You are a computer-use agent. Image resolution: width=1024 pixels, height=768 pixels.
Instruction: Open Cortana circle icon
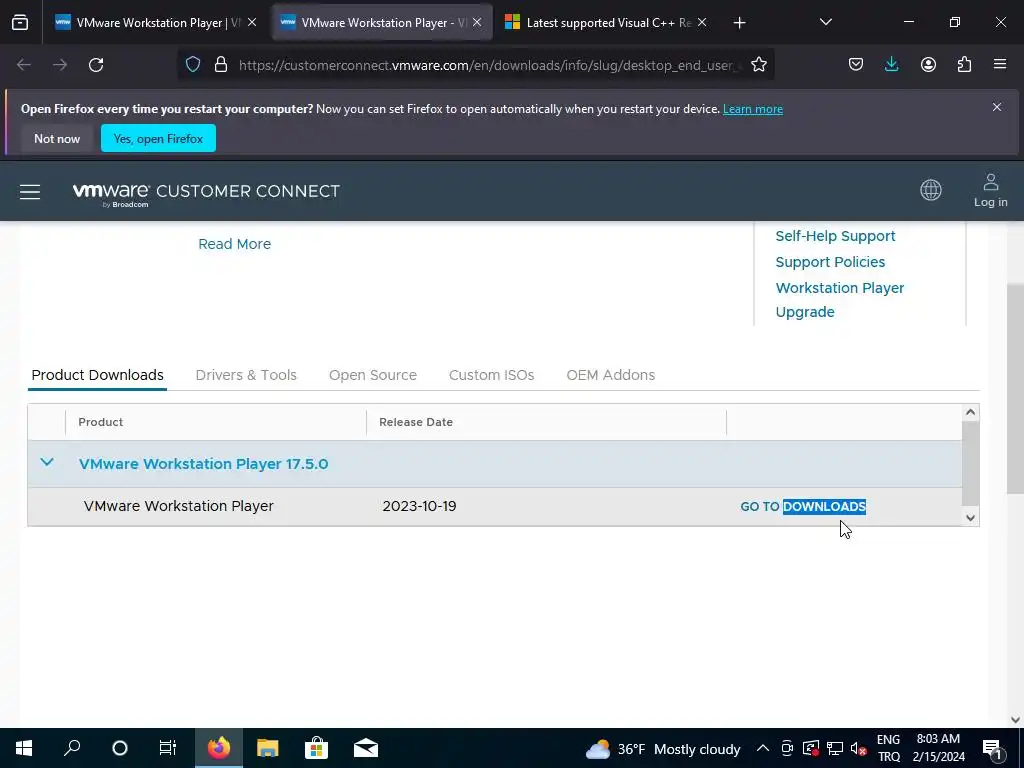coord(120,748)
